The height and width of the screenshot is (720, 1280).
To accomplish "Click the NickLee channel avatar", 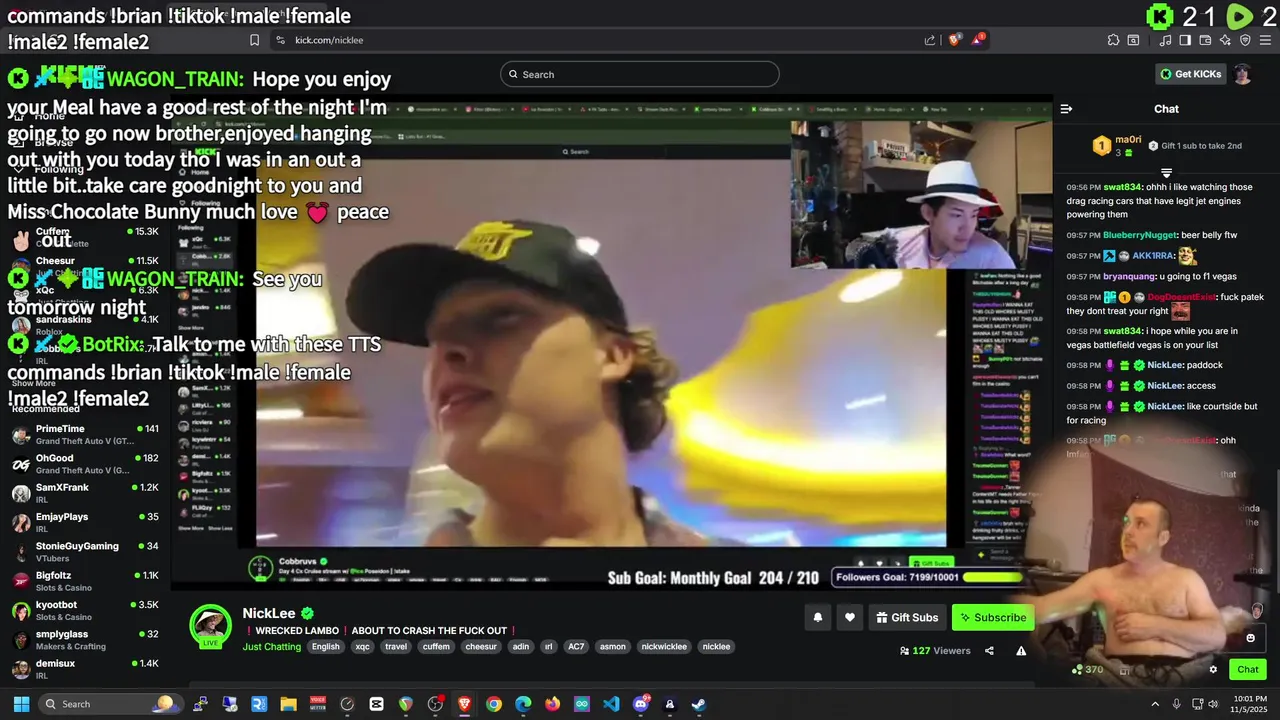I will [210, 626].
